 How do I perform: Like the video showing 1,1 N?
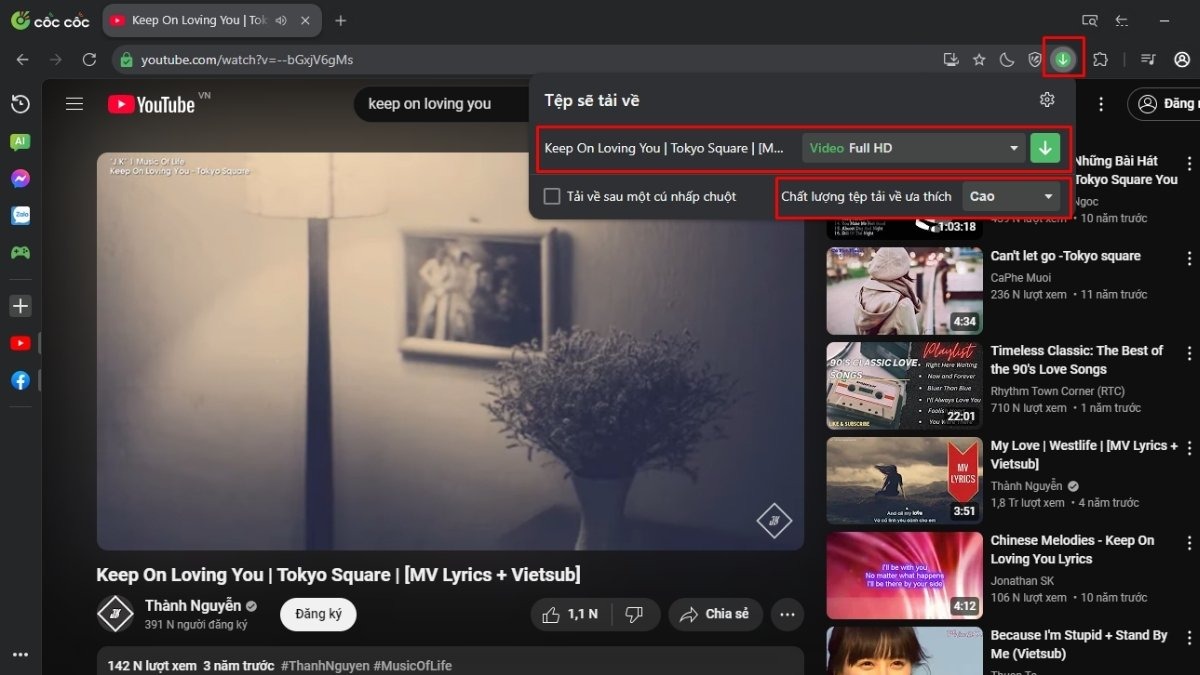pos(569,614)
